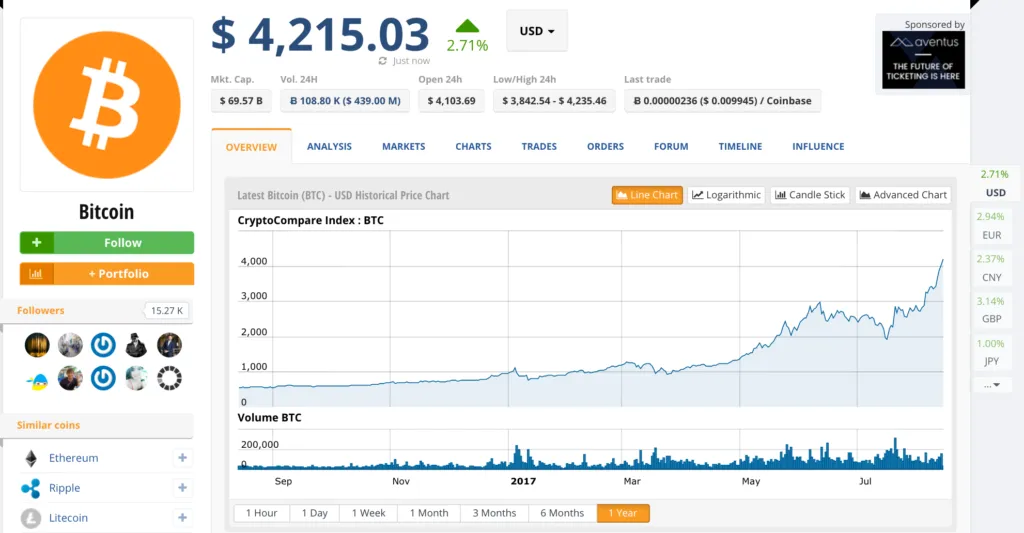Set chart range to 6 Months
The height and width of the screenshot is (533, 1024).
point(562,513)
